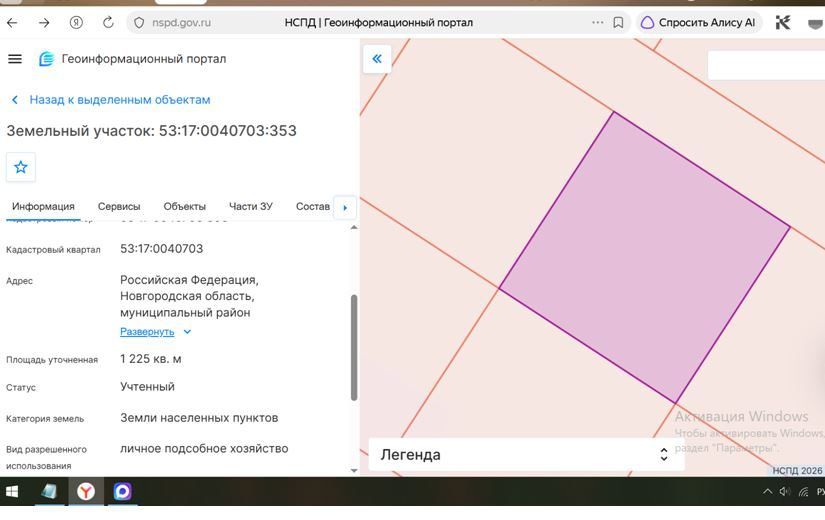Open the purple app icon in the taskbar
Image resolution: width=825 pixels, height=520 pixels.
(x=123, y=492)
